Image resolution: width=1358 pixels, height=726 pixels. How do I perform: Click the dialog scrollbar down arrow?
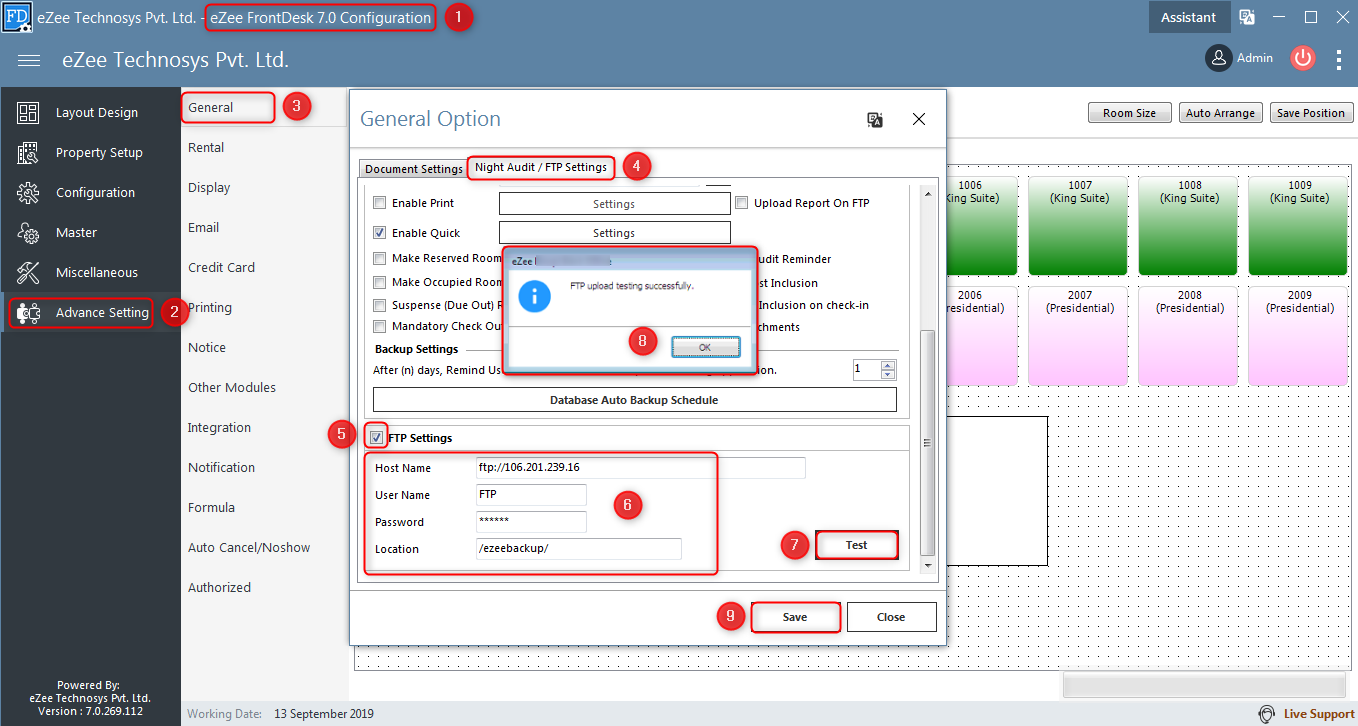click(x=927, y=565)
